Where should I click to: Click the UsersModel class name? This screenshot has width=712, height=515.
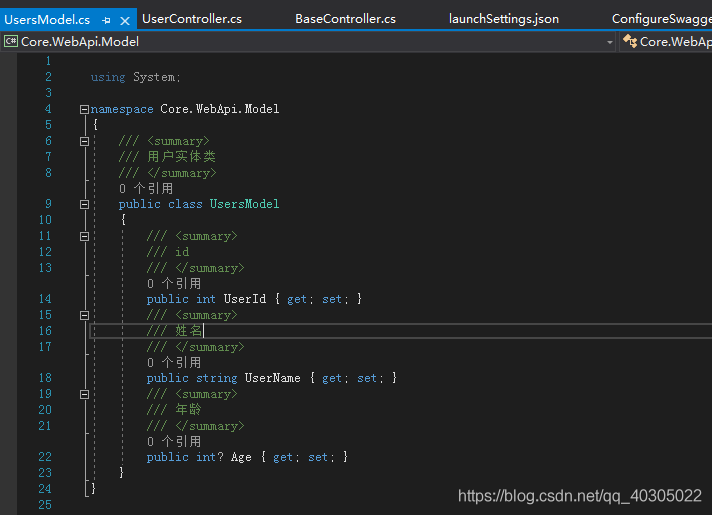coord(244,204)
